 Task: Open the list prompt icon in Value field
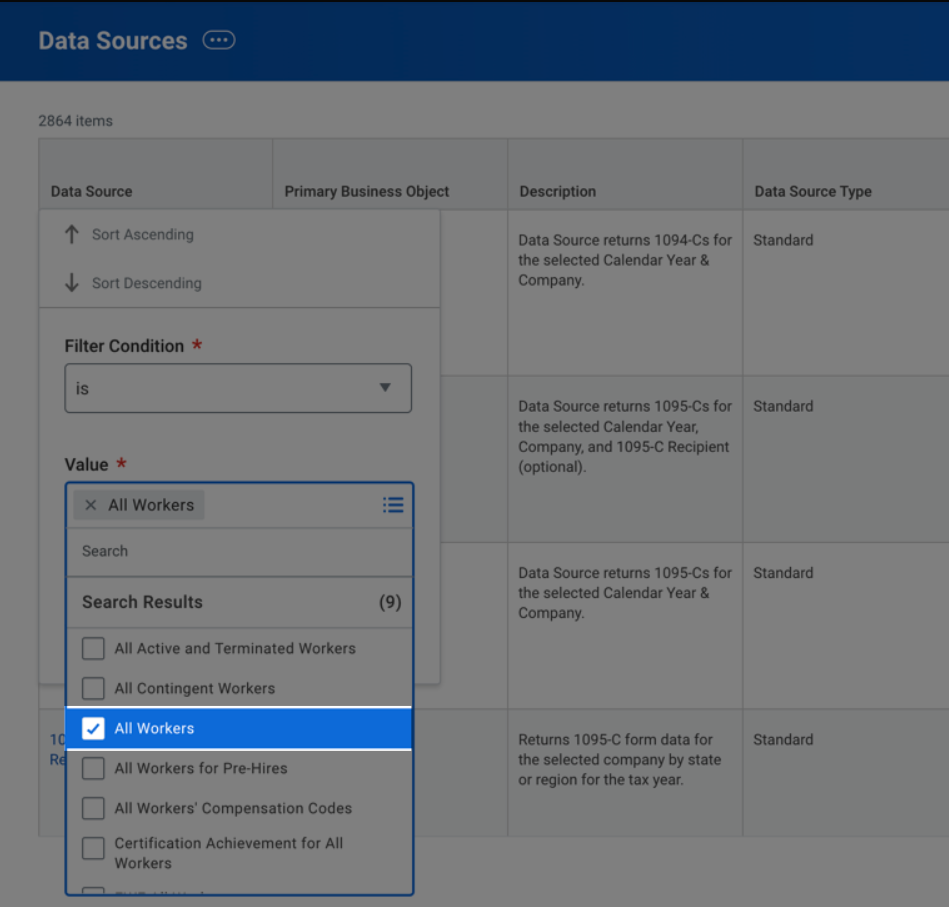[393, 505]
